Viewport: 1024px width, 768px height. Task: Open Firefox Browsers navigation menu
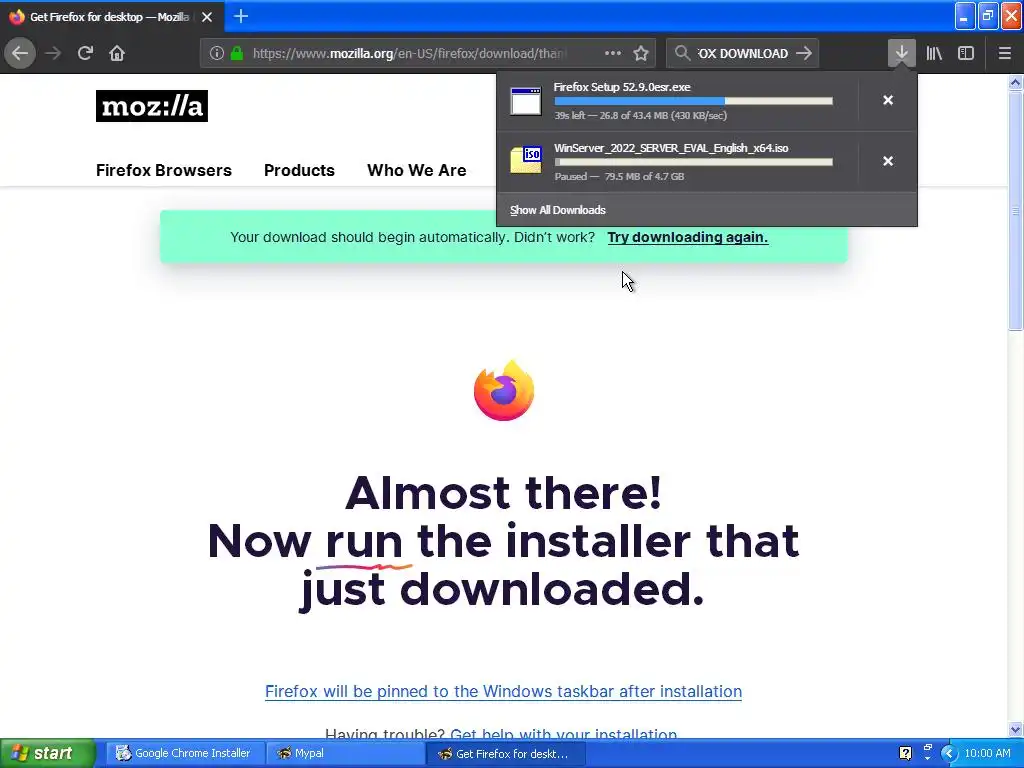tap(164, 170)
